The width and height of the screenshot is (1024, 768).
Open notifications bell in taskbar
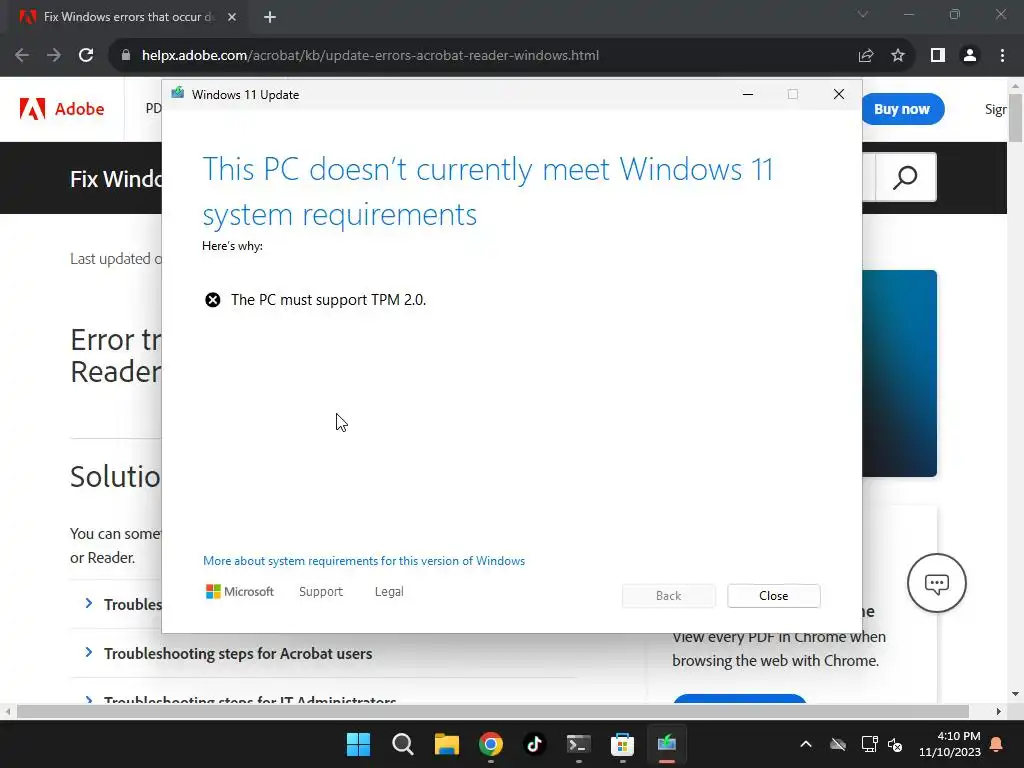997,744
